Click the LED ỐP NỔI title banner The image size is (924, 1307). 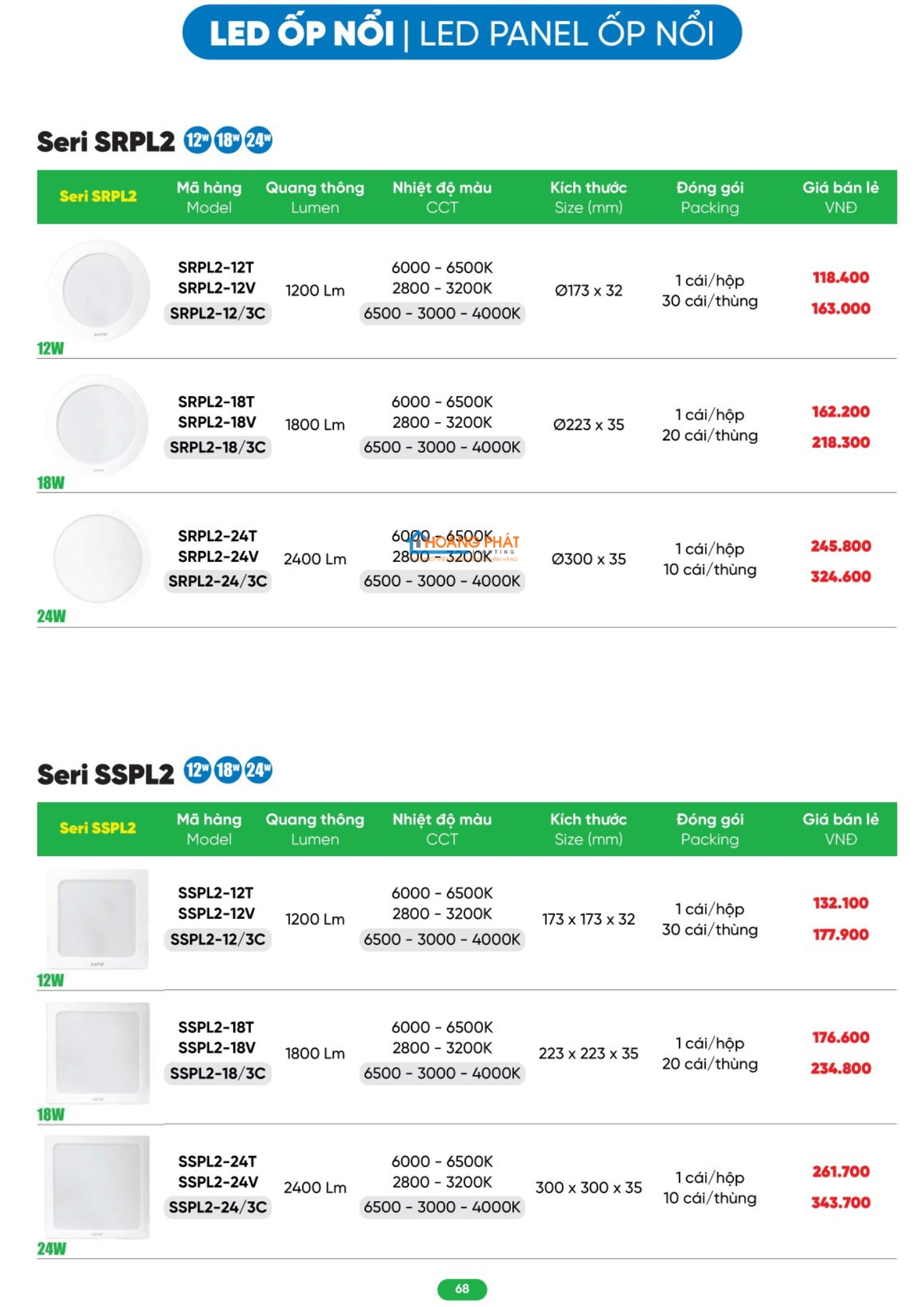click(462, 33)
